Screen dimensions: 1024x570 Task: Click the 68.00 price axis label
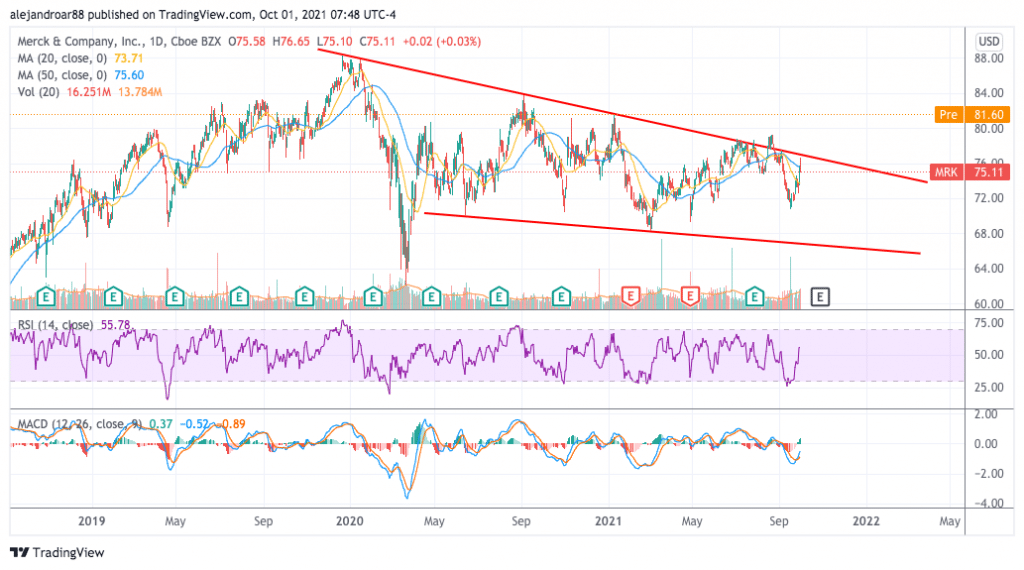(x=989, y=234)
